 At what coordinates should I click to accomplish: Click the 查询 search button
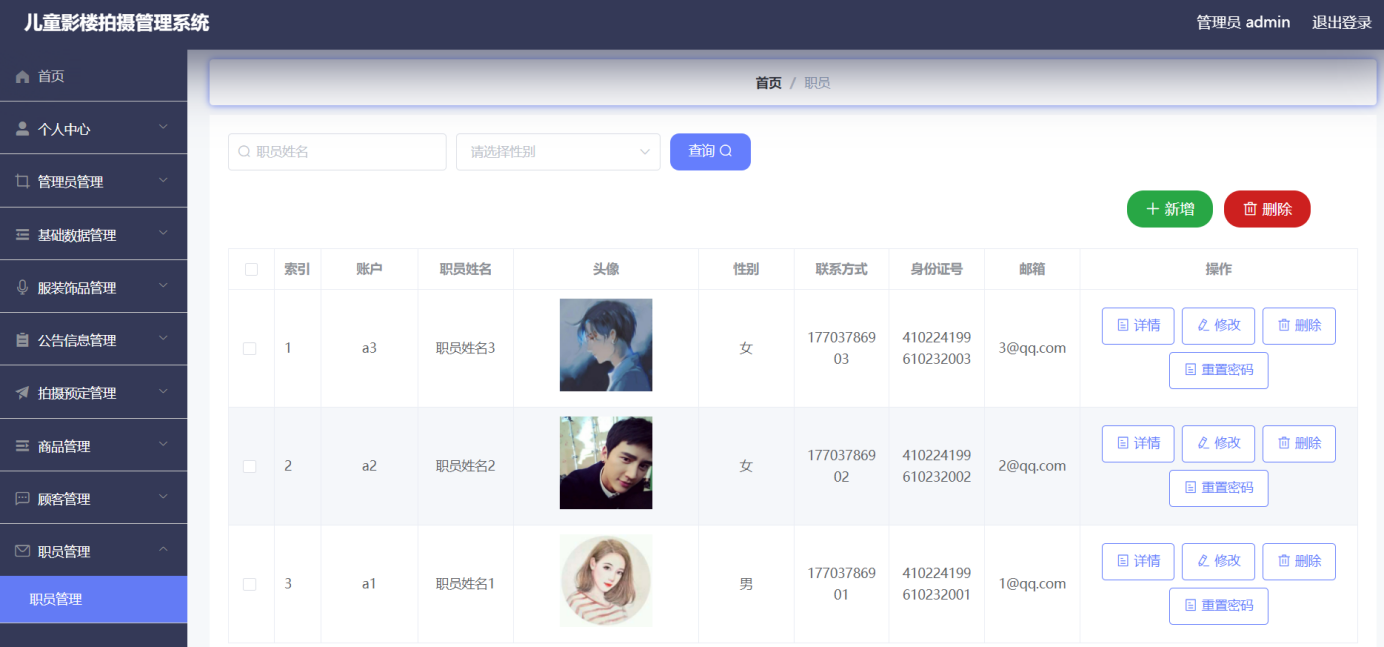pyautogui.click(x=710, y=151)
